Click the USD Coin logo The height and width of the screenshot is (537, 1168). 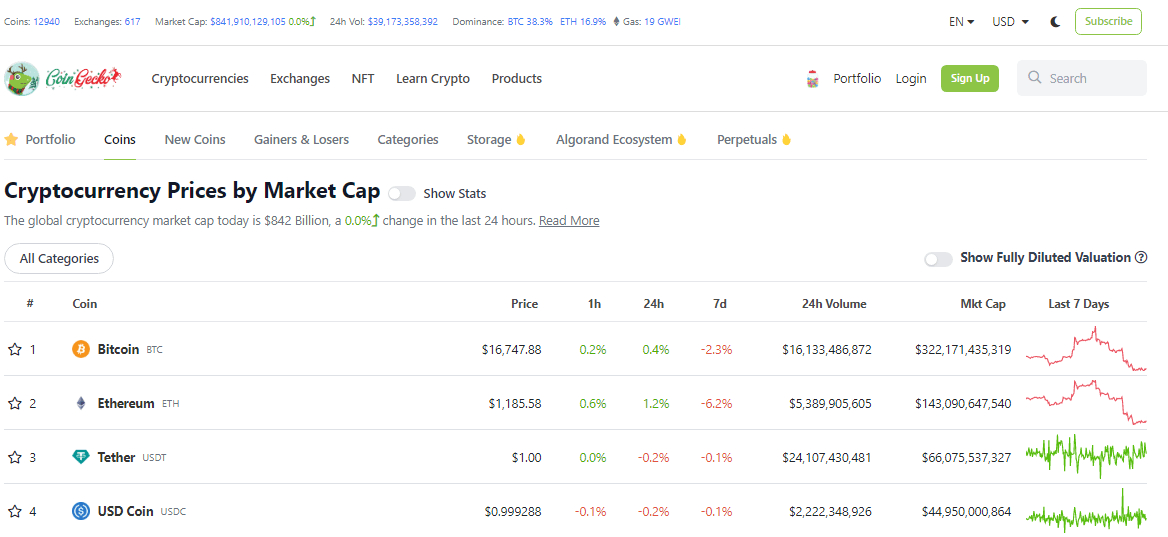(80, 512)
